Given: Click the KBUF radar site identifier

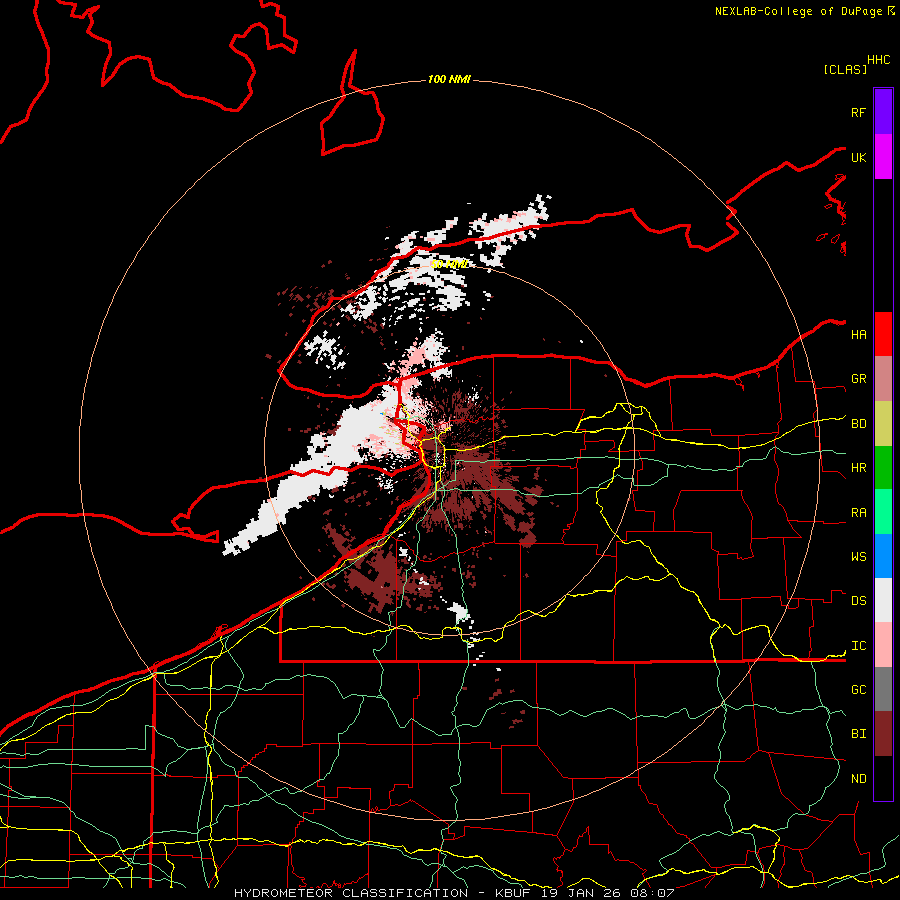Looking at the screenshot, I should tap(513, 893).
